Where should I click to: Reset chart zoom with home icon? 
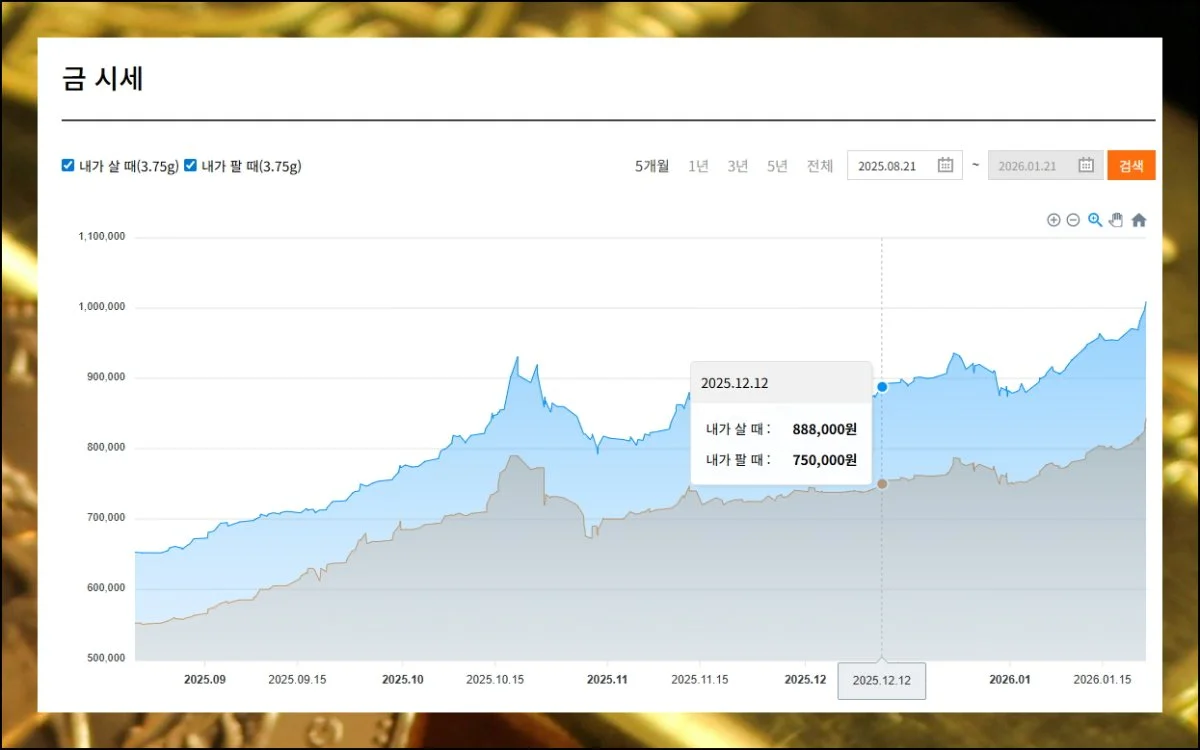pos(1138,220)
